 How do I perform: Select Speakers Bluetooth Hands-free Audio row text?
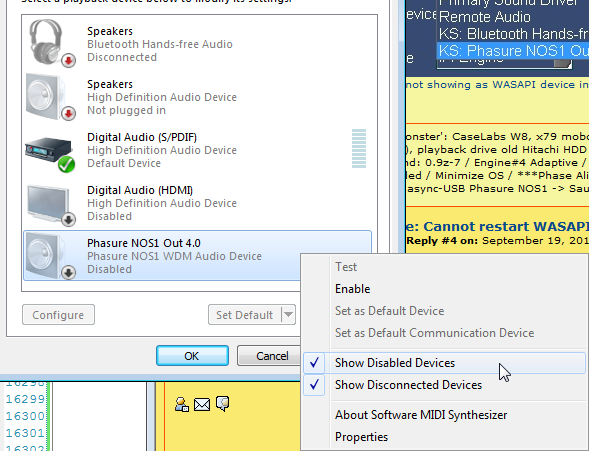click(x=160, y=44)
